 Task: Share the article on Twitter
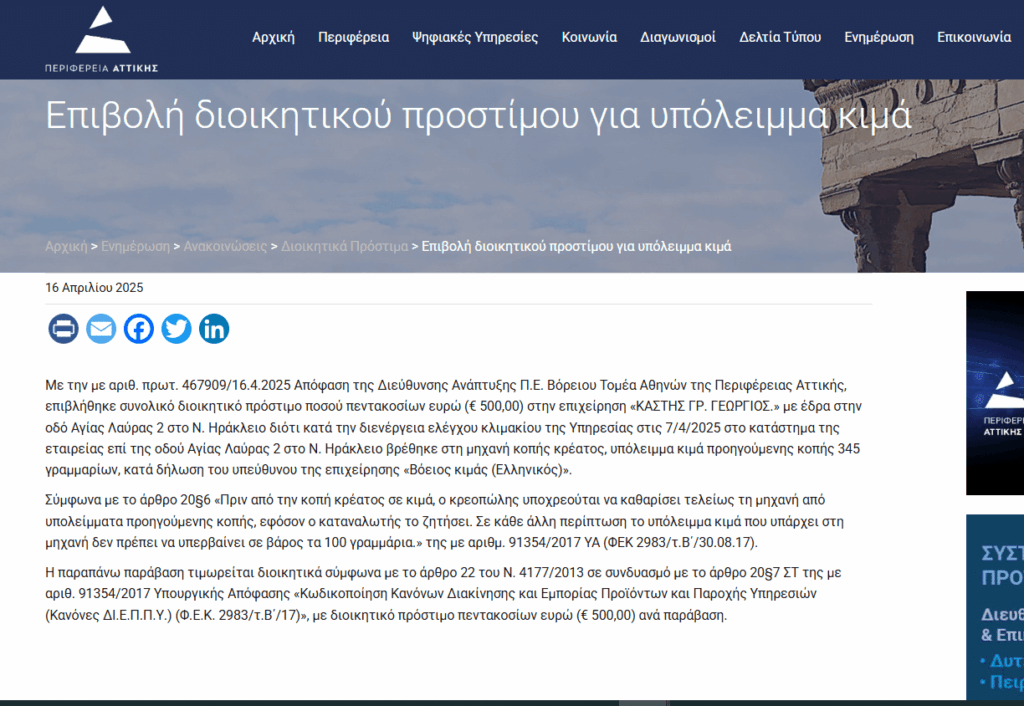click(x=176, y=329)
